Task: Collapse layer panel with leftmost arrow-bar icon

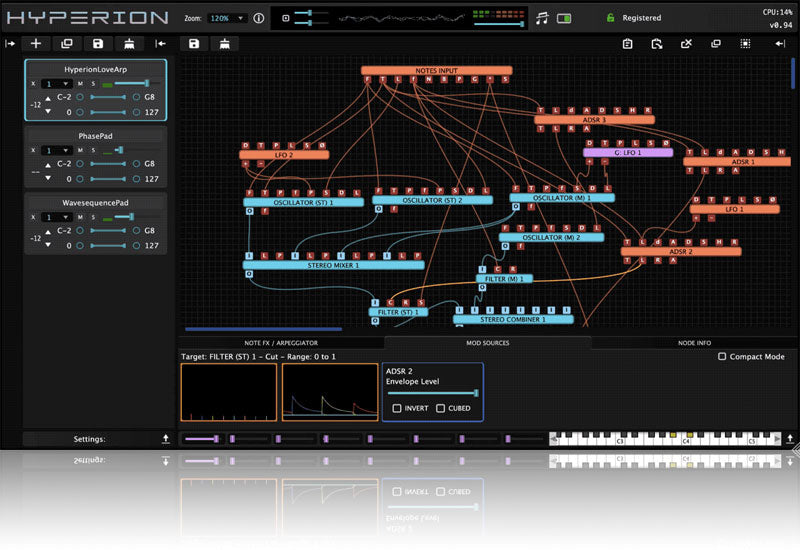Action: [10, 44]
